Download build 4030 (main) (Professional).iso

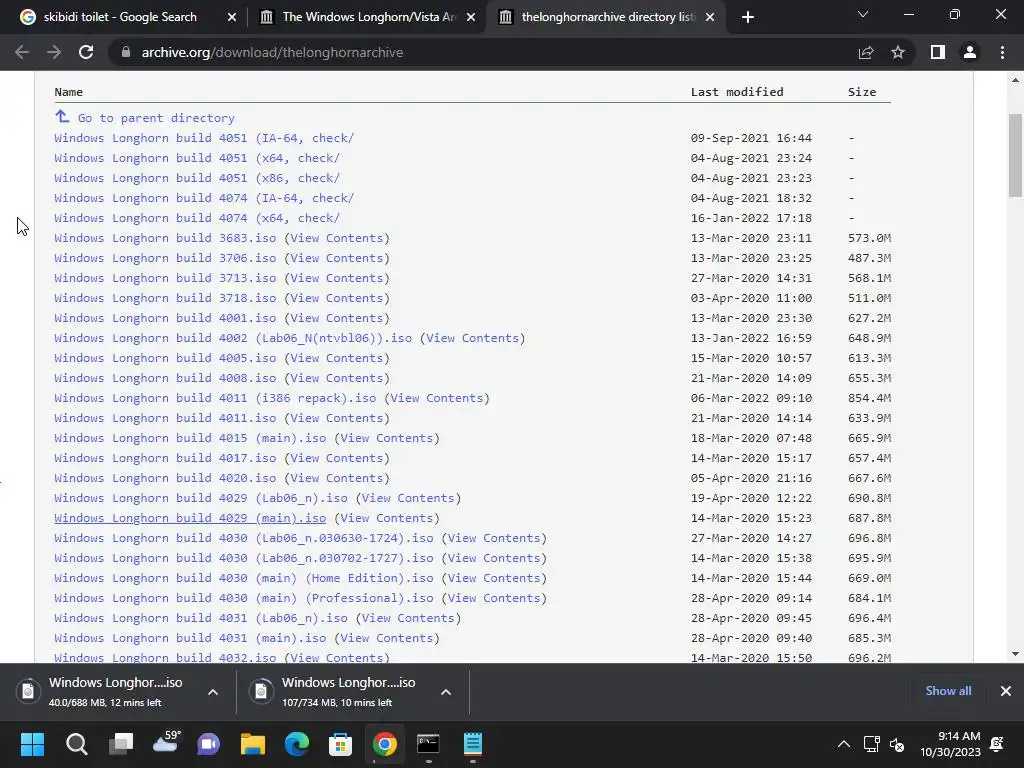pos(244,598)
